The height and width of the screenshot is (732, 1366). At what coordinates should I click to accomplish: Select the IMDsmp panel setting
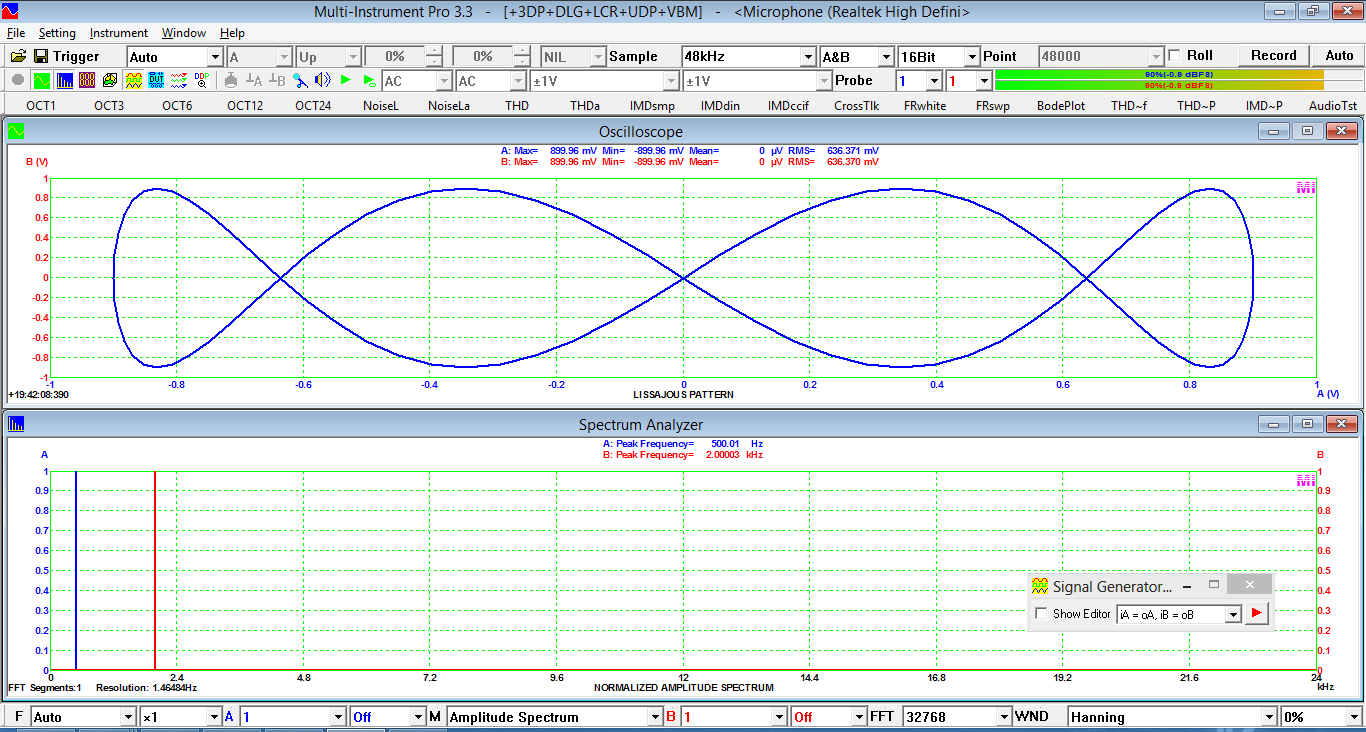pyautogui.click(x=652, y=105)
